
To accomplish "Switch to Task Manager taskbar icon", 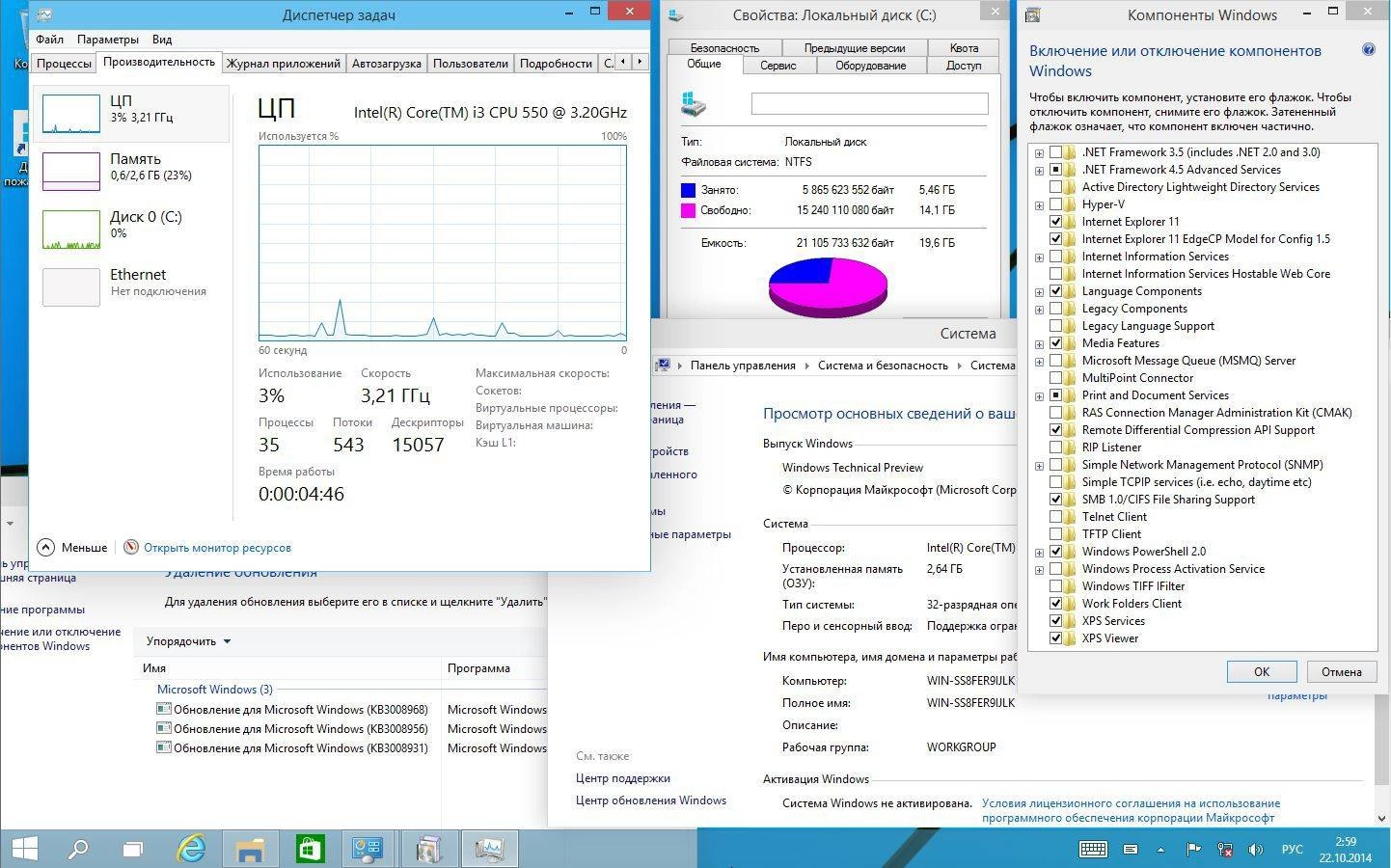I will (490, 849).
